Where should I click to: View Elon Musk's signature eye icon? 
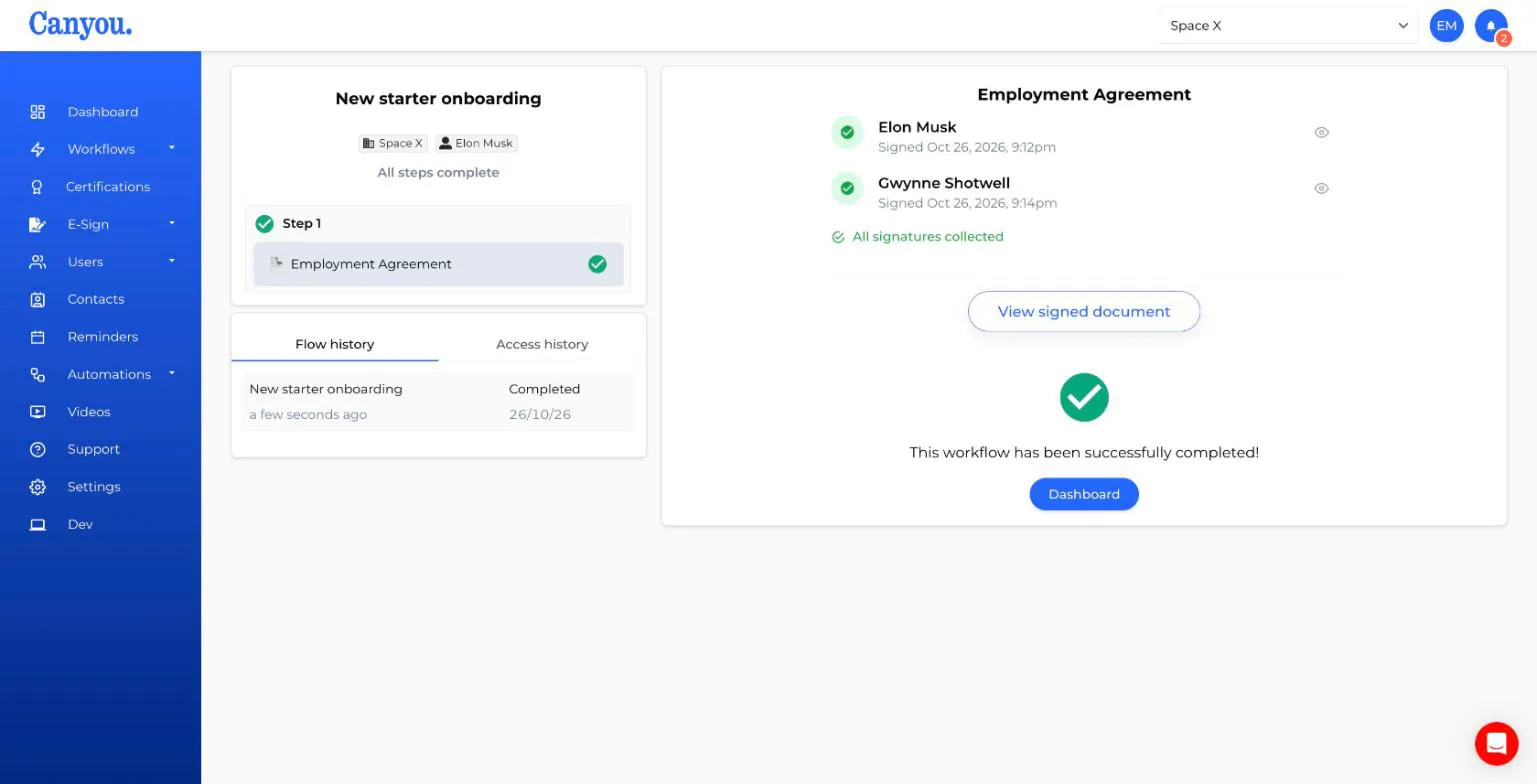click(1321, 132)
